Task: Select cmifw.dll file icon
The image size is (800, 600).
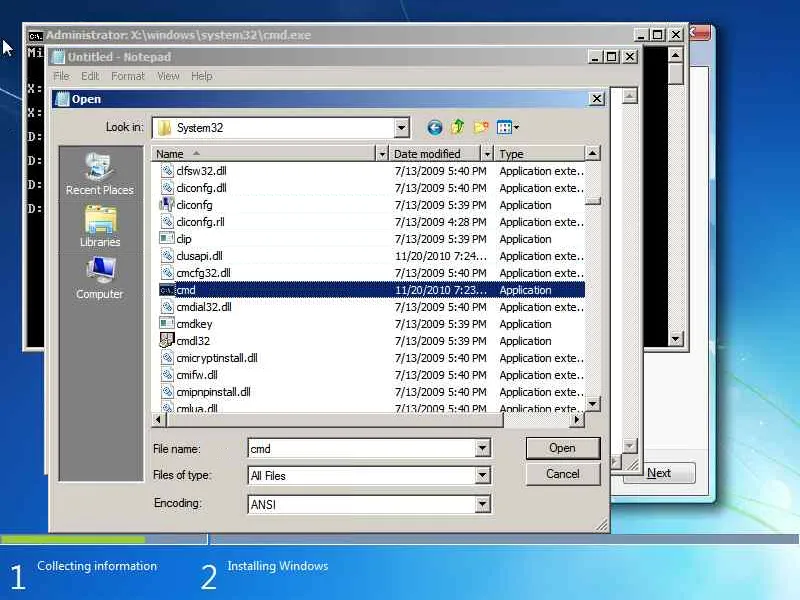Action: [167, 374]
